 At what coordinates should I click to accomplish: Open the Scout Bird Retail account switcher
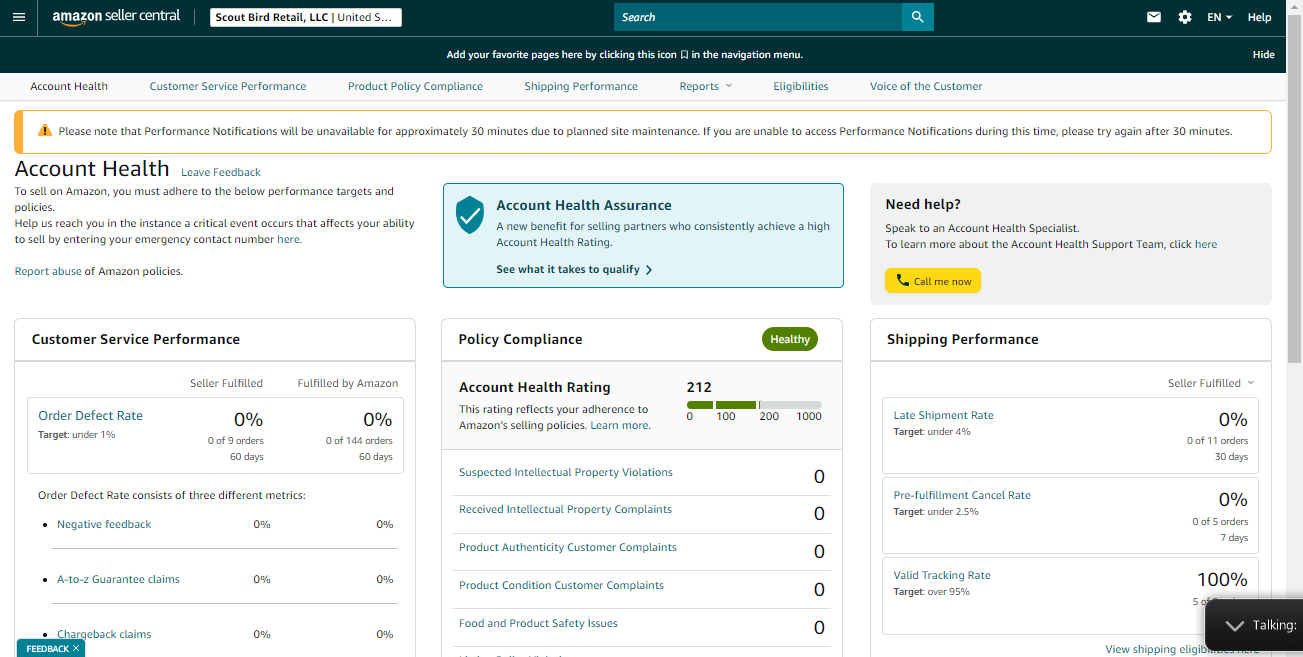tap(306, 17)
